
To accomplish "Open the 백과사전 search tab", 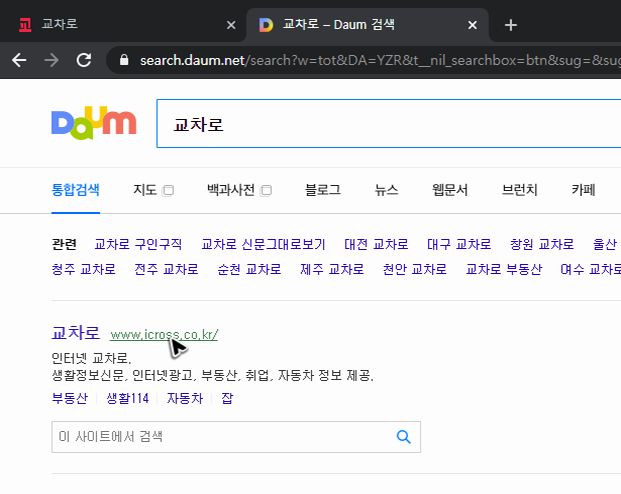I will click(x=231, y=190).
